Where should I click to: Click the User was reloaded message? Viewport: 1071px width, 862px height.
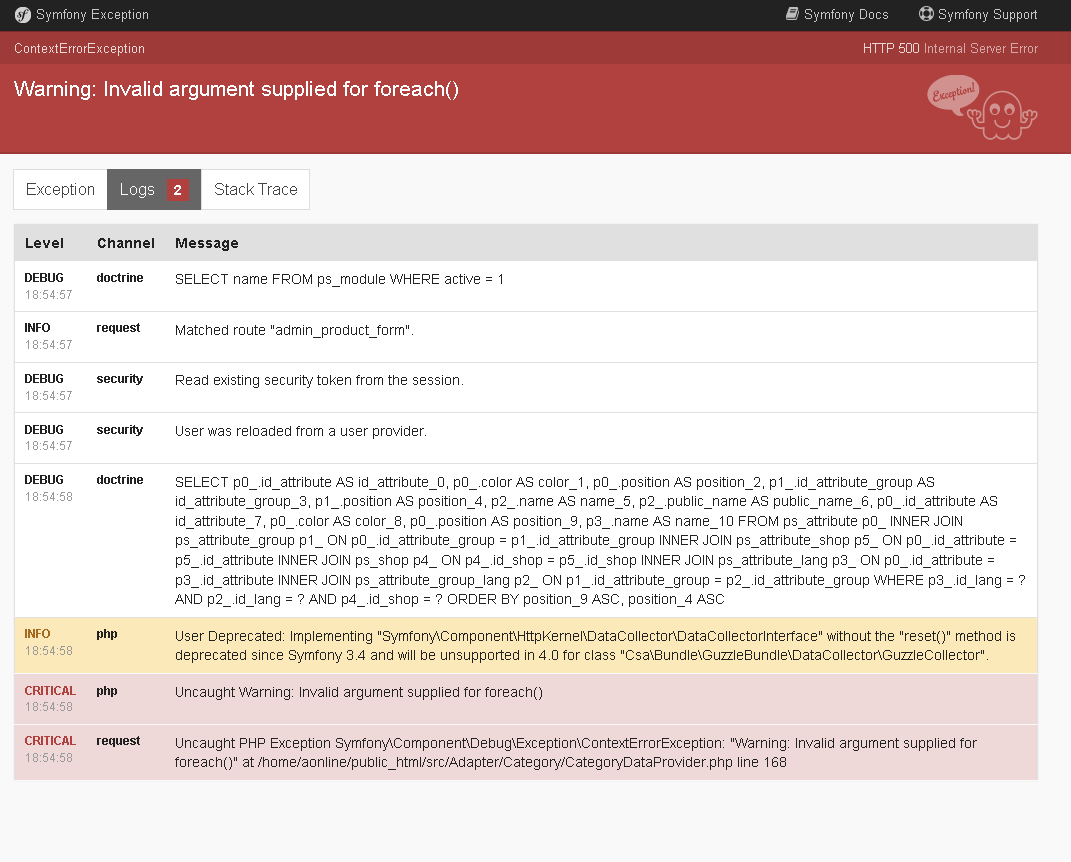(x=301, y=432)
